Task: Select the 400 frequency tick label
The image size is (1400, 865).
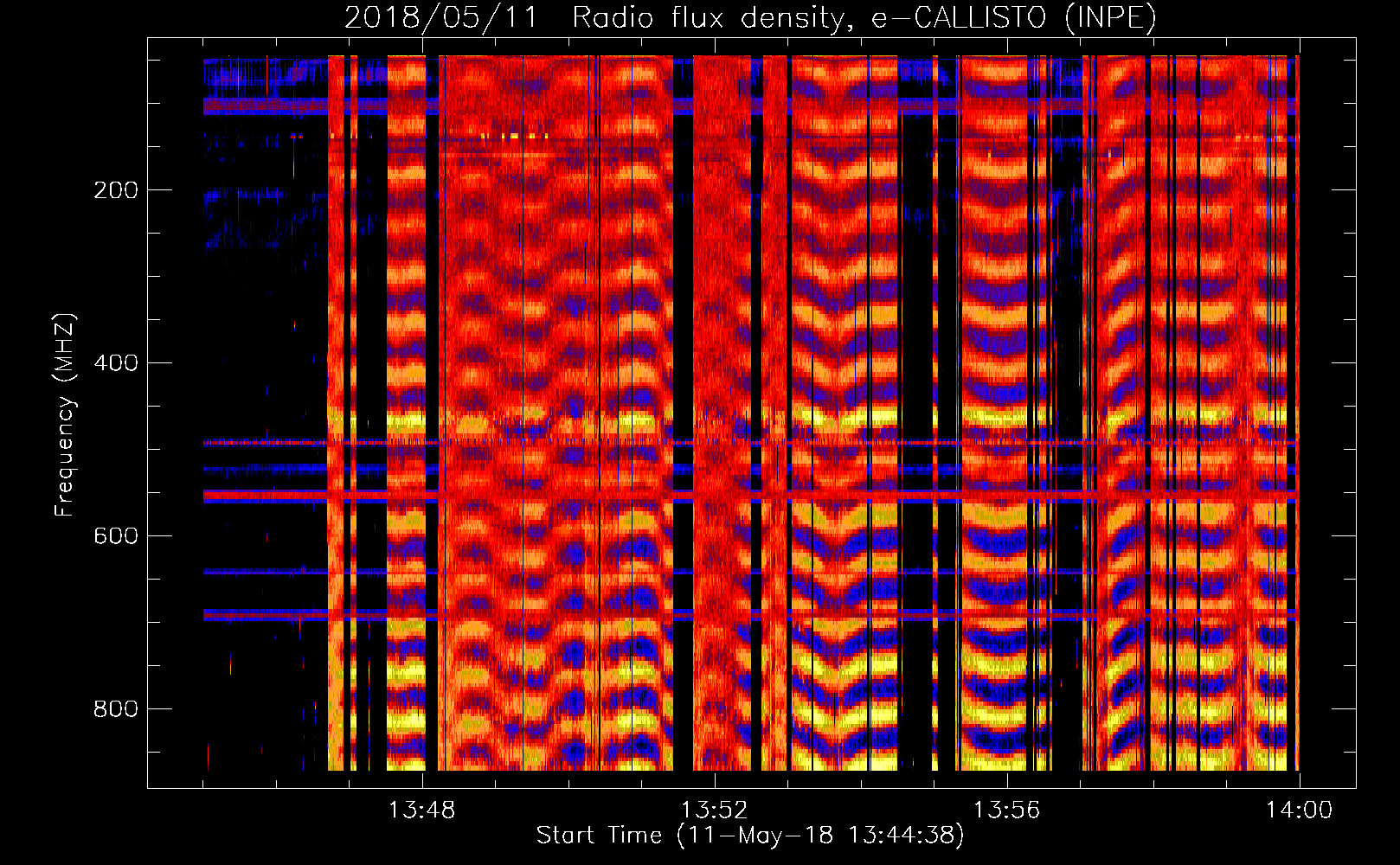Action: pos(115,363)
